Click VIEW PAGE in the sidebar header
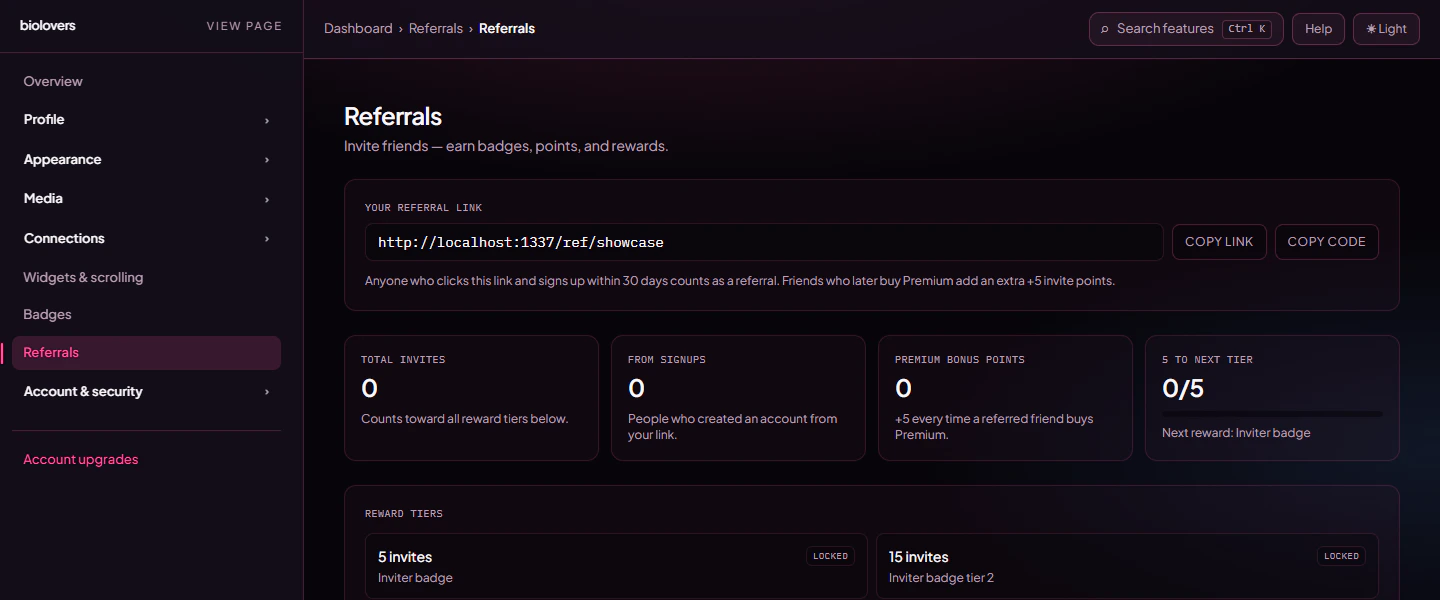The width and height of the screenshot is (1440, 600). (244, 26)
